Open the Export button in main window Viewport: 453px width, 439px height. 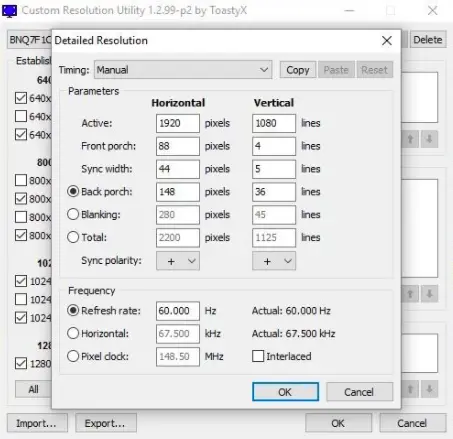[x=106, y=423]
